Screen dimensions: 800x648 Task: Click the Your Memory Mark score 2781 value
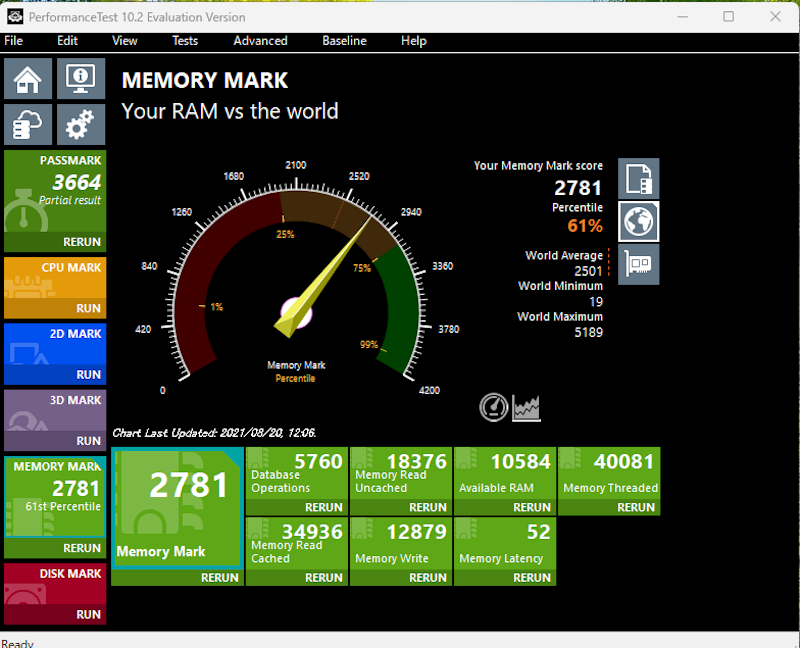click(578, 188)
